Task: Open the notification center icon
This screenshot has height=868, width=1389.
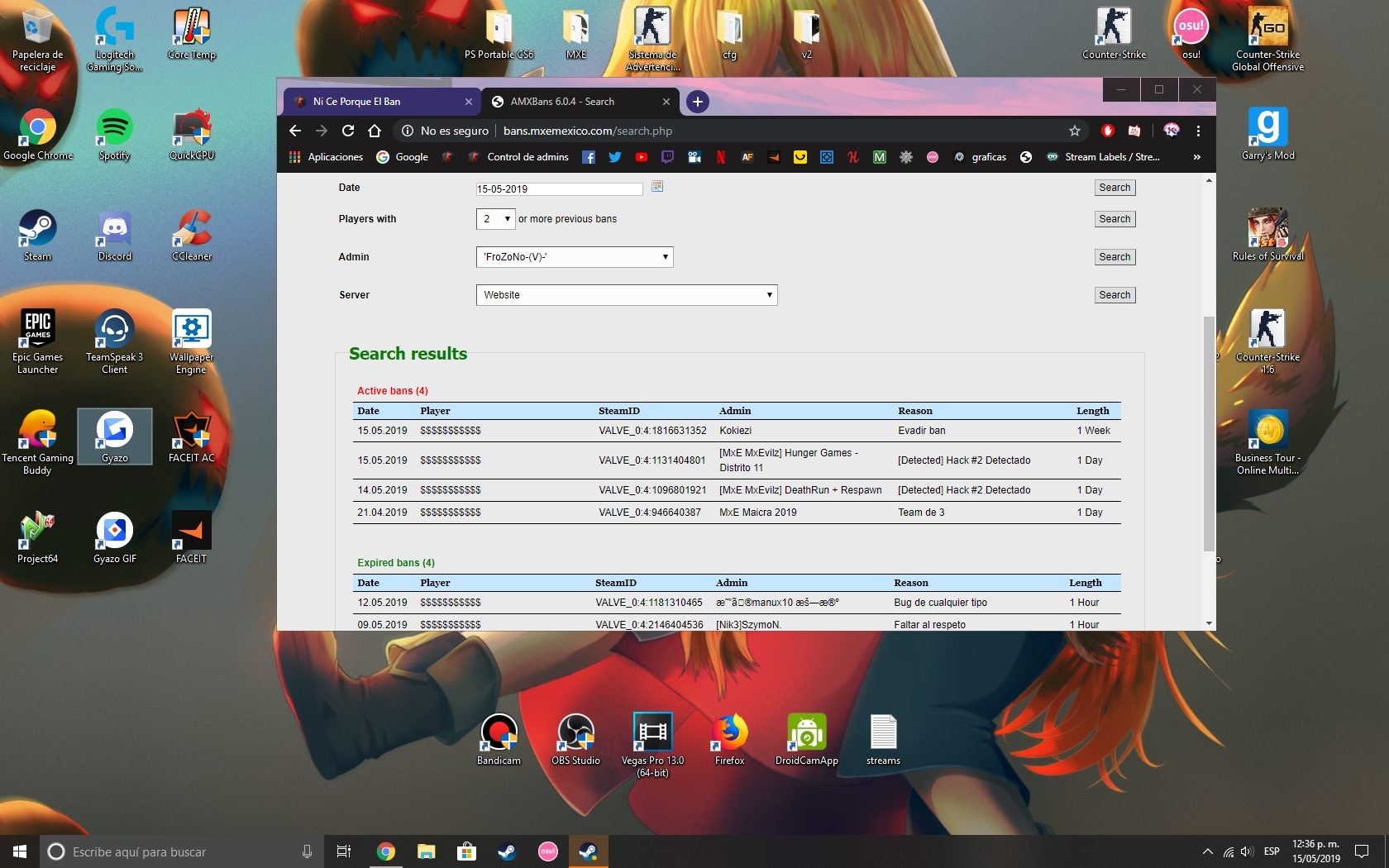Action: 1362,851
